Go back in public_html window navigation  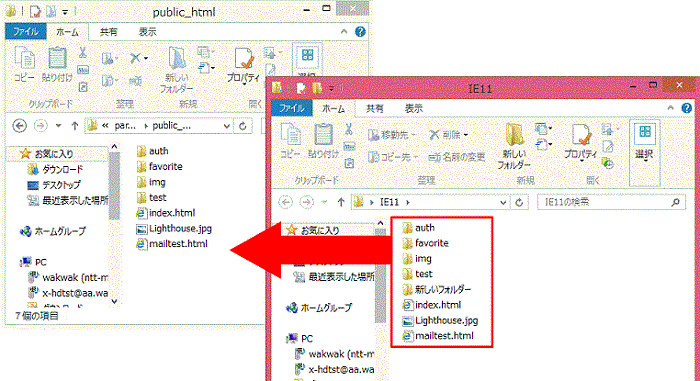tap(19, 126)
